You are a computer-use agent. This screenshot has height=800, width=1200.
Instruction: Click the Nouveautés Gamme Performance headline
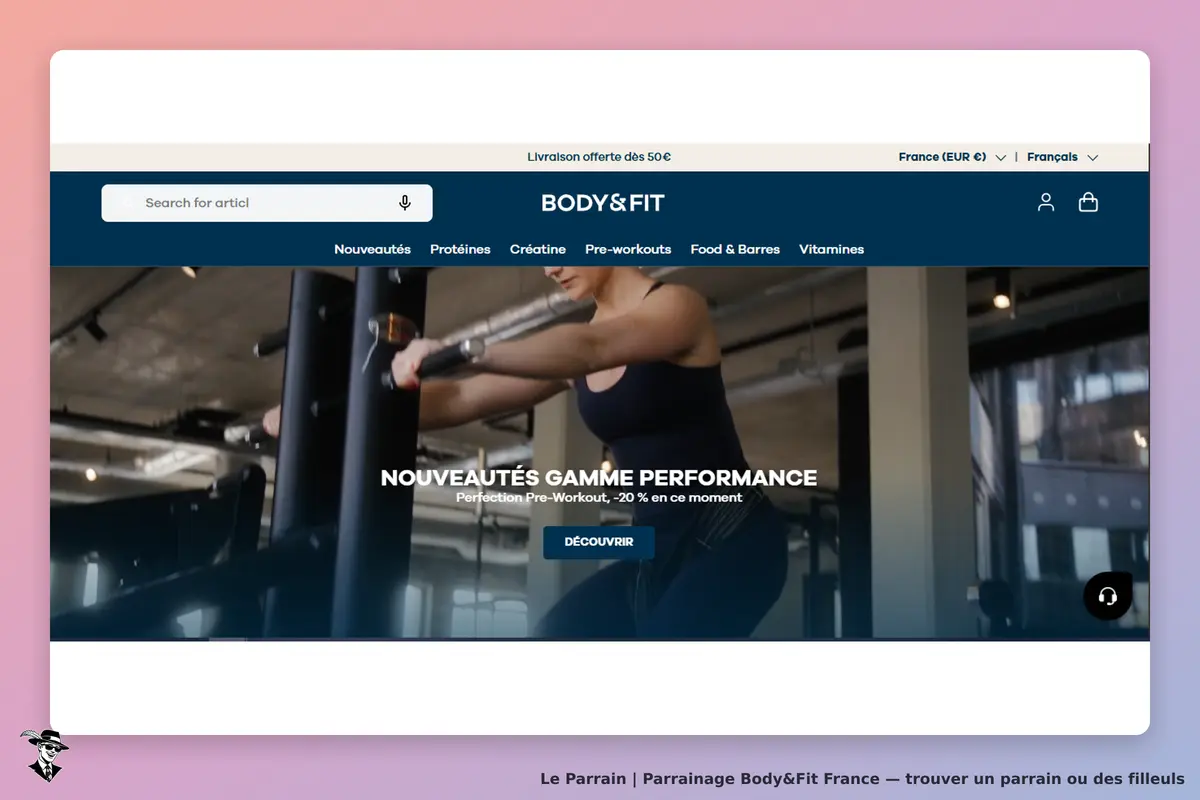[x=599, y=478]
